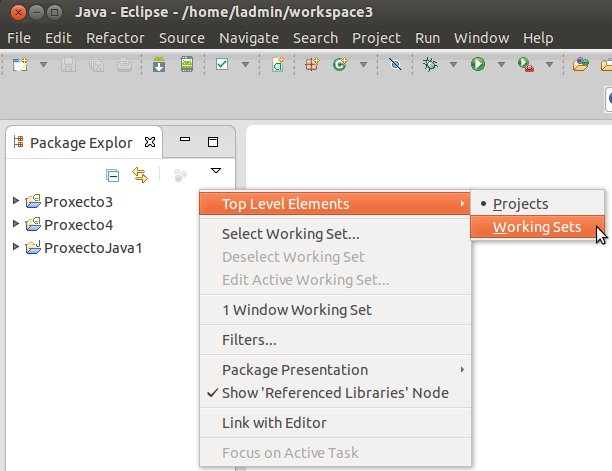Click the New Java Class icon
Image resolution: width=612 pixels, height=471 pixels.
click(x=340, y=64)
